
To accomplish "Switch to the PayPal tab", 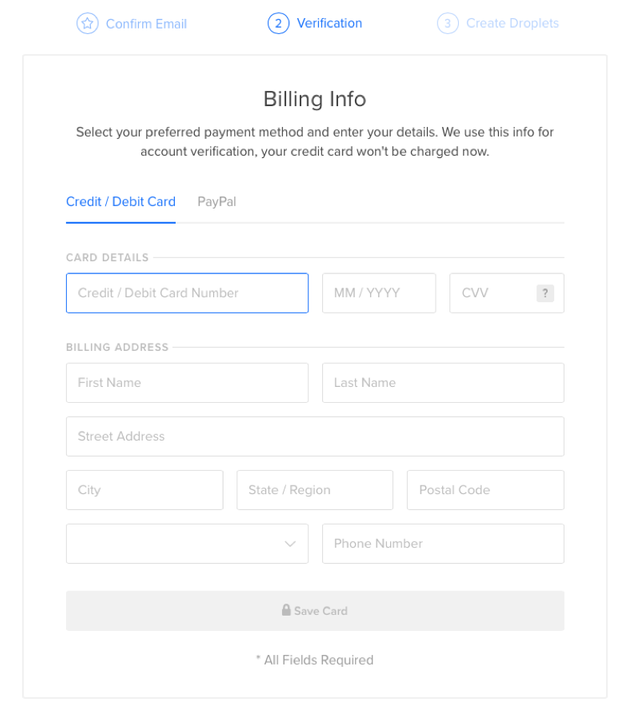I will (x=217, y=202).
